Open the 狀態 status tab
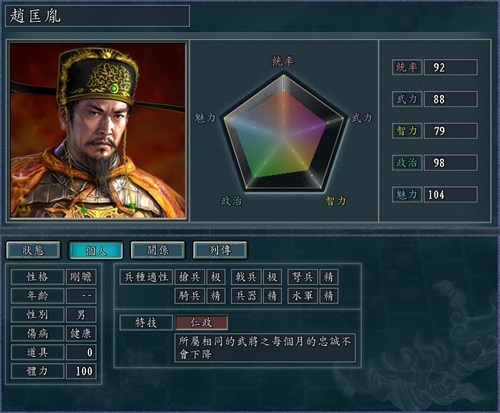500x413 pixels. [33, 250]
